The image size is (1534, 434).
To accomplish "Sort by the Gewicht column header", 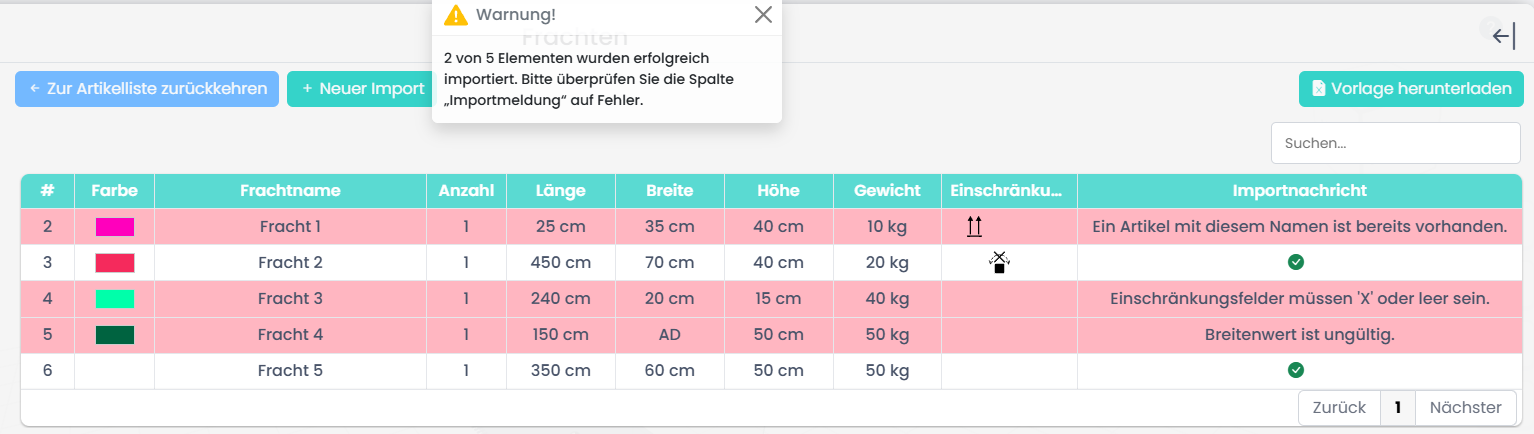I will (887, 190).
